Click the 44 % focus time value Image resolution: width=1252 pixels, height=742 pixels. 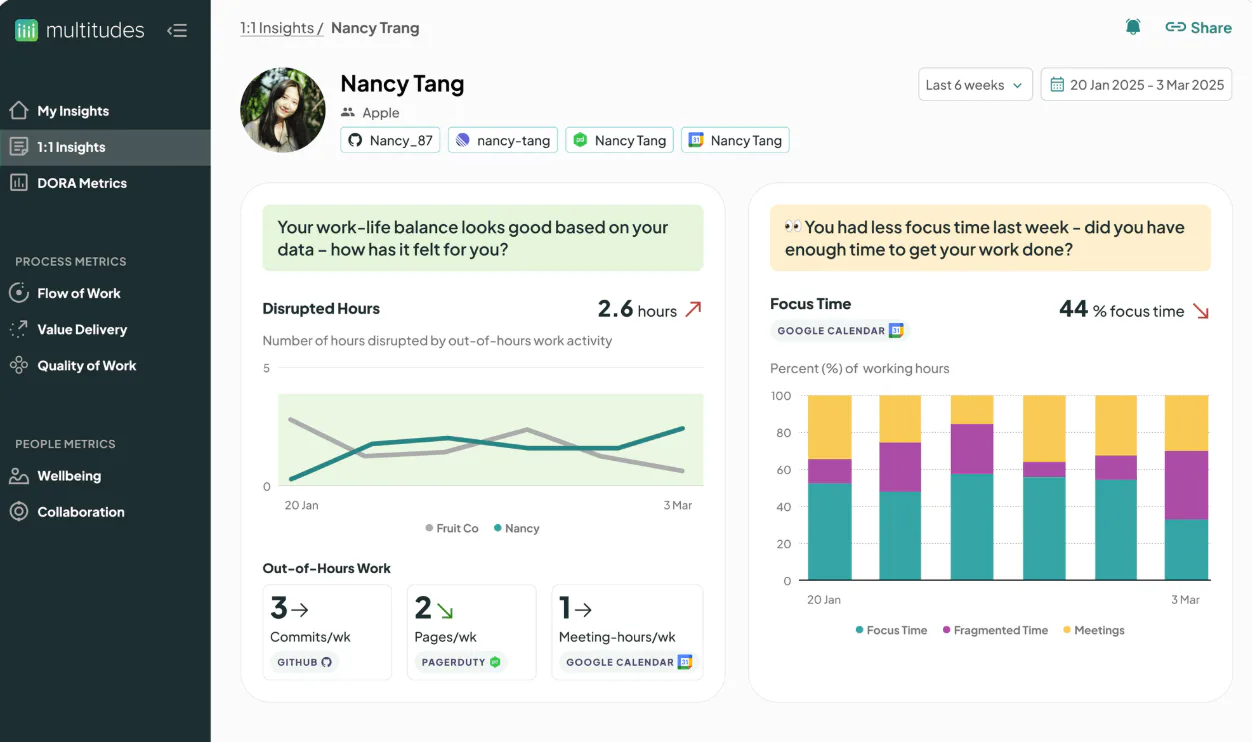click(1121, 310)
